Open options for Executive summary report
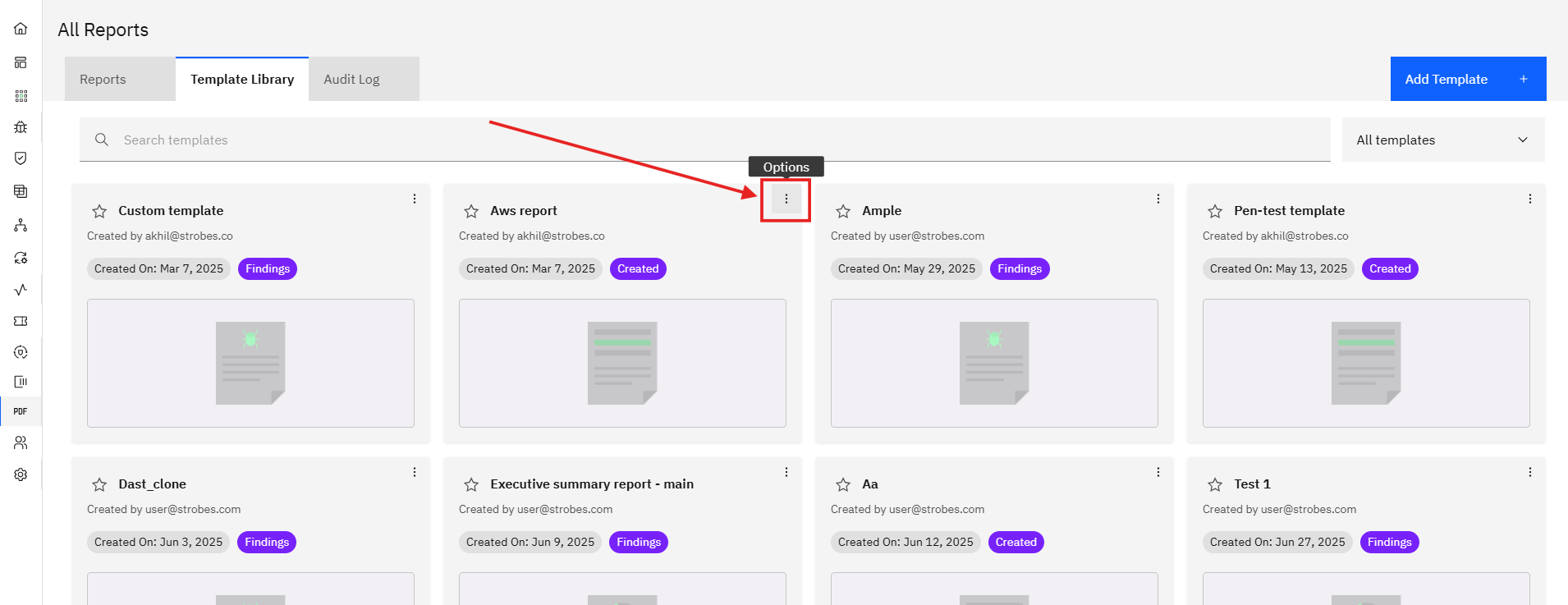Screen dimensions: 1568x605 [786, 472]
